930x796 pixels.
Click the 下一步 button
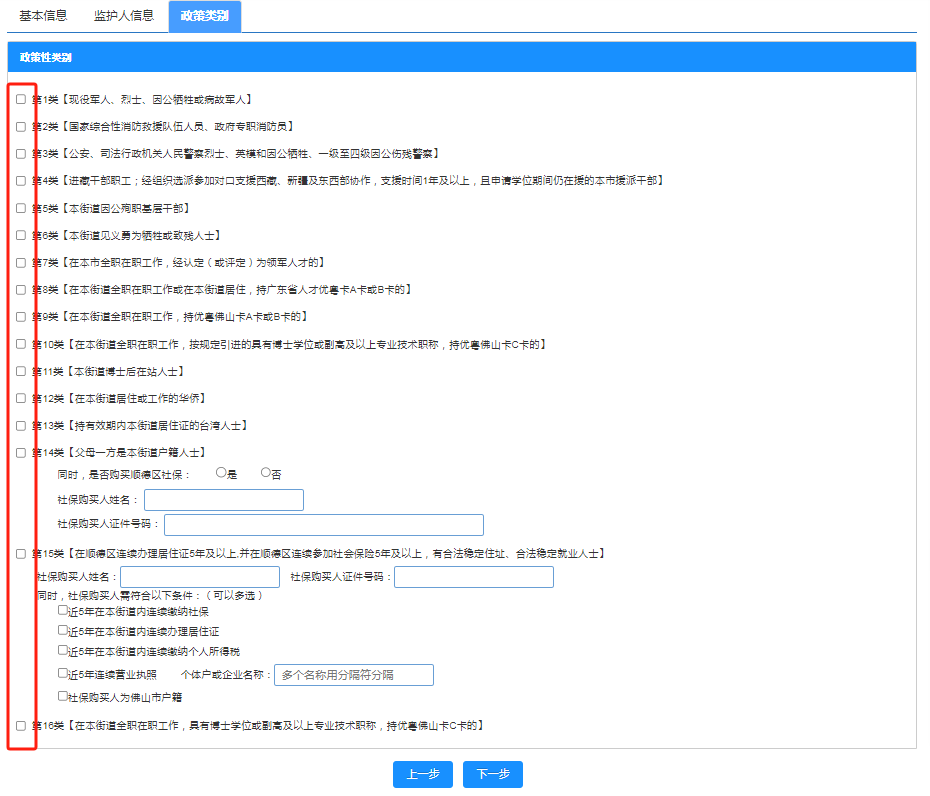click(x=493, y=775)
